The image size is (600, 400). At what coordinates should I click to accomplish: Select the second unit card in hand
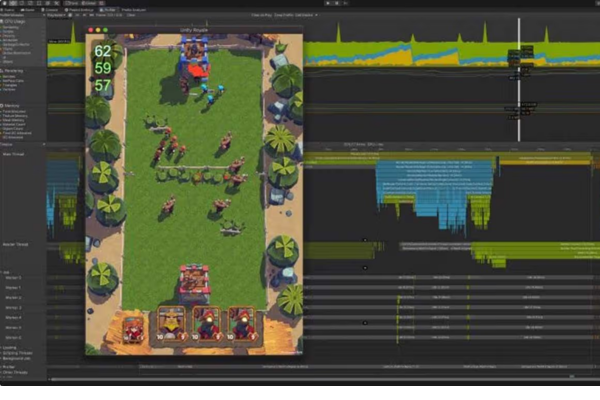point(171,325)
